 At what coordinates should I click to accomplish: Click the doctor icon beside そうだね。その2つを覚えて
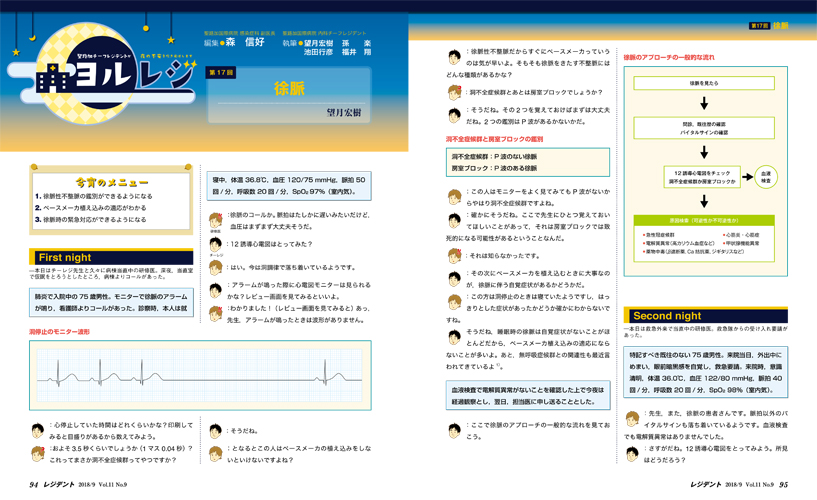pos(454,115)
